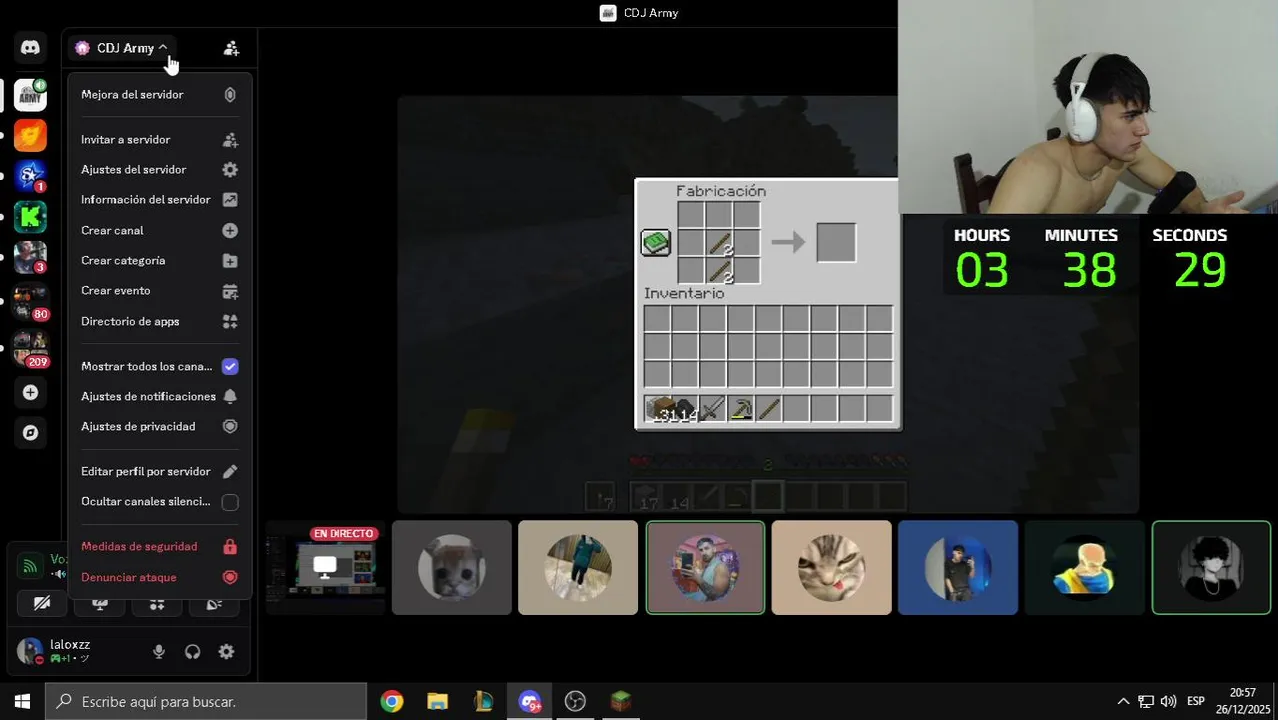Open the orange flame server icon
This screenshot has width=1278, height=720.
(x=30, y=135)
